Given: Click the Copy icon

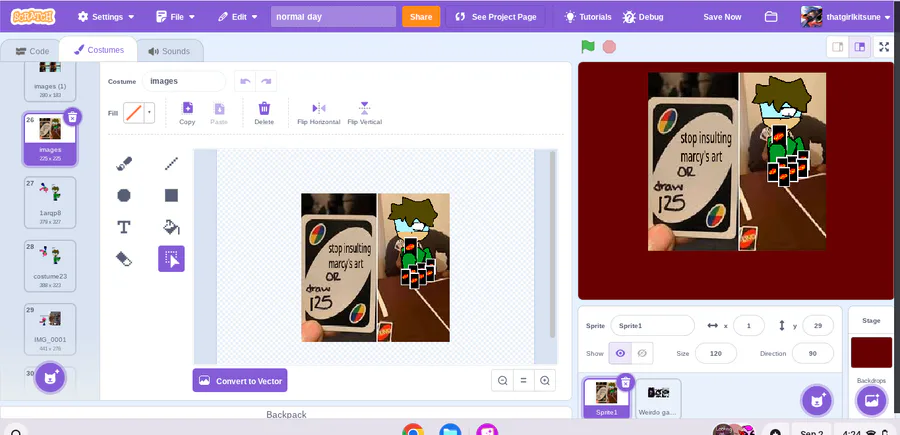Looking at the screenshot, I should coord(187,113).
